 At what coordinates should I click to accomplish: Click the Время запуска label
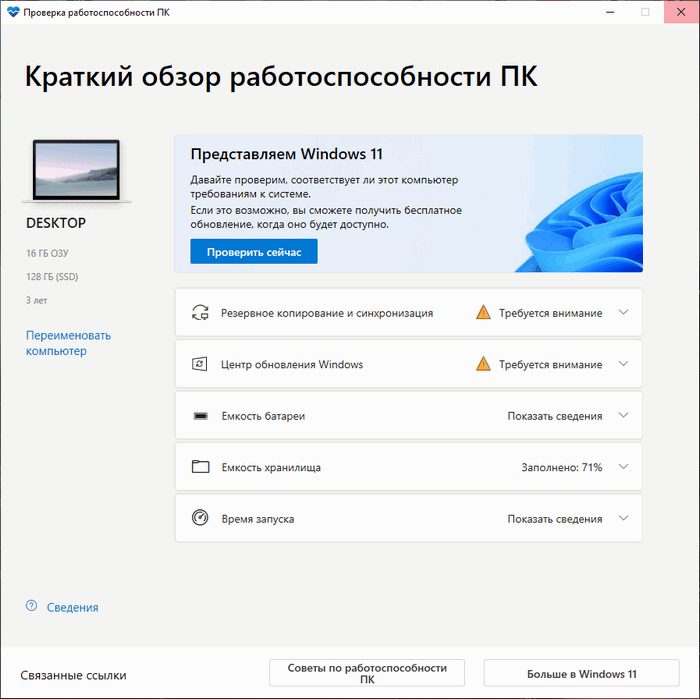pyautogui.click(x=258, y=519)
